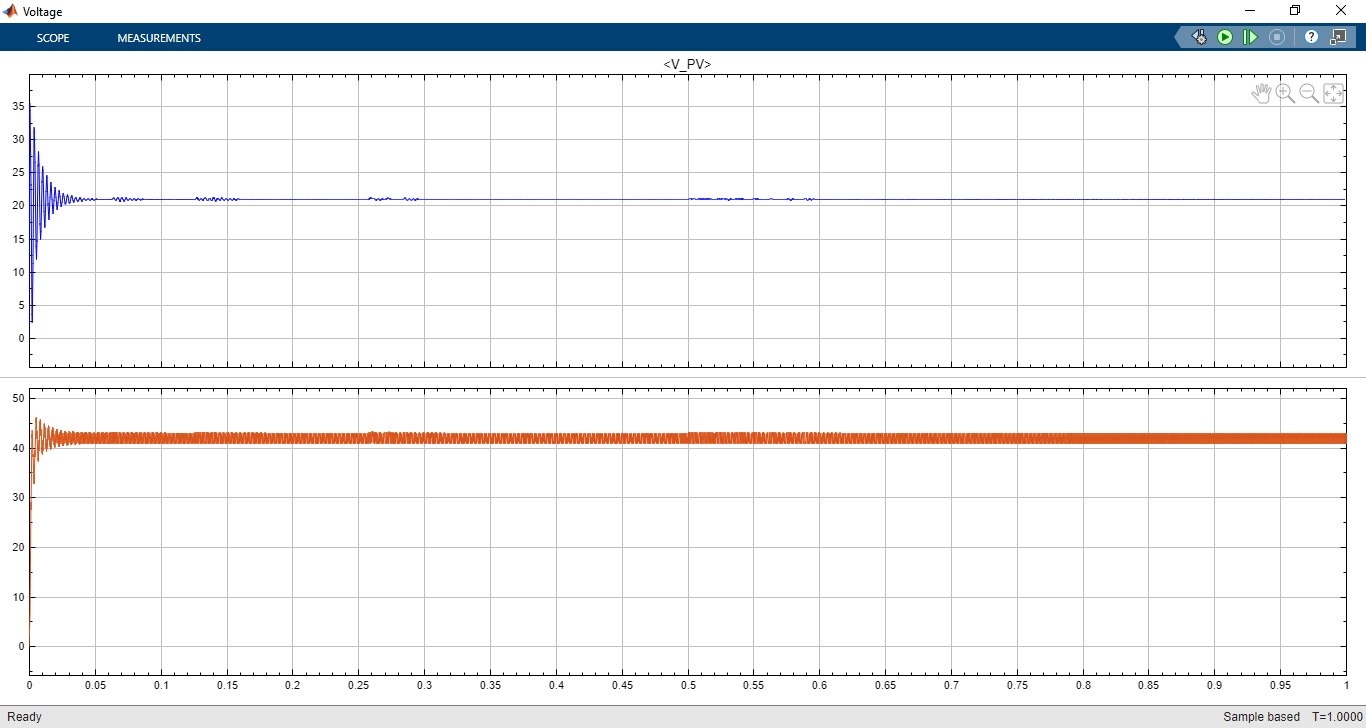Open scope help question mark icon
The width and height of the screenshot is (1366, 728).
pyautogui.click(x=1311, y=37)
